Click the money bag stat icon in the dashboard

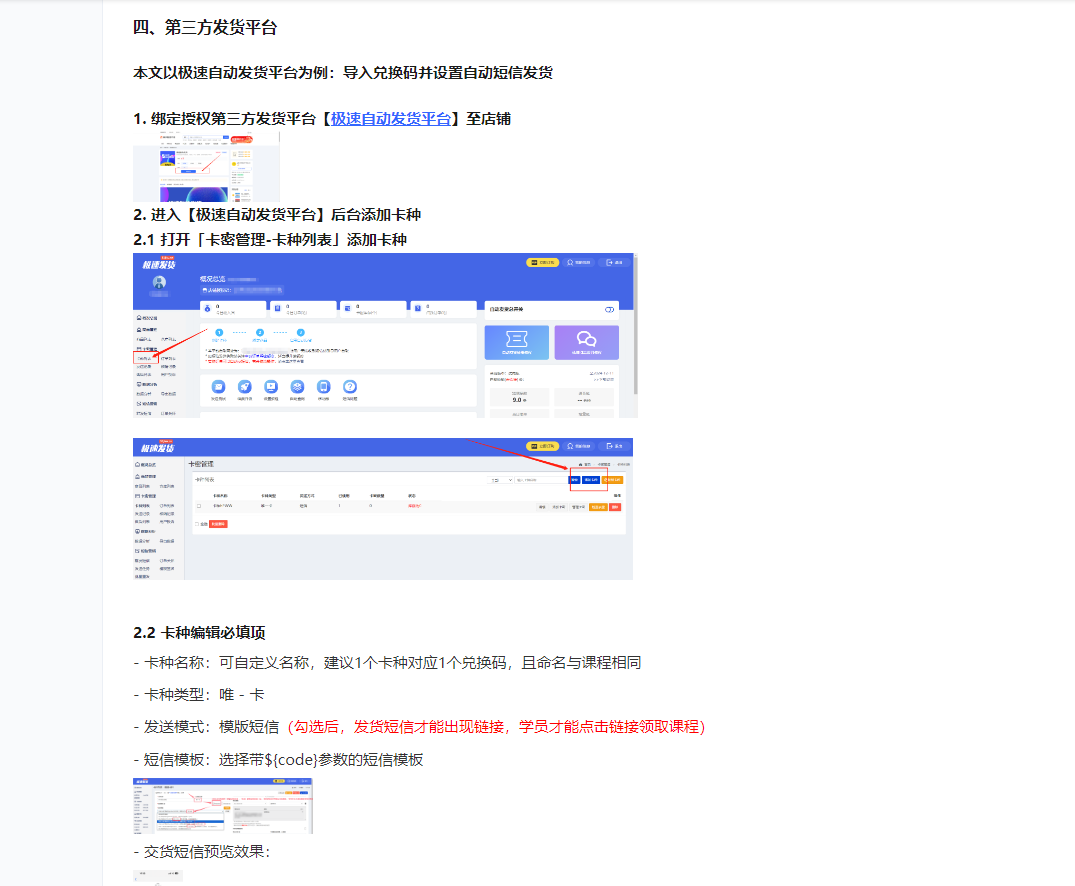pos(208,309)
